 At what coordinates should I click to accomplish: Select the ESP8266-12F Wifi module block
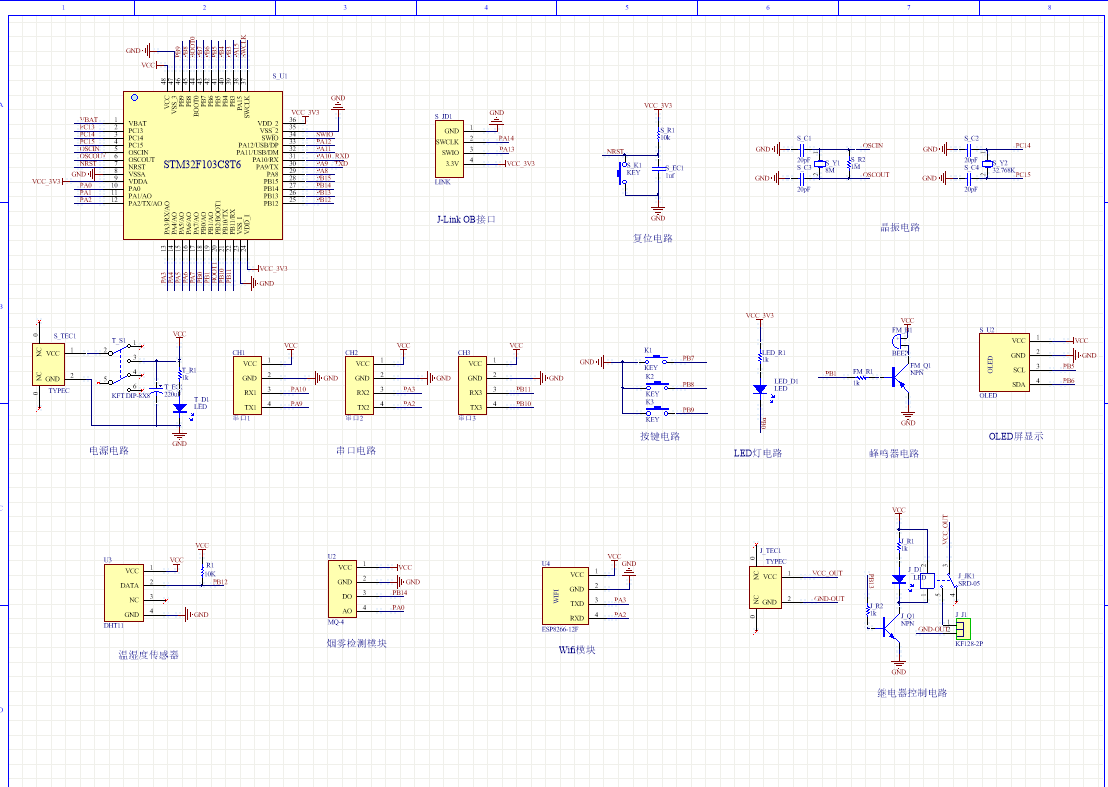pyautogui.click(x=563, y=596)
